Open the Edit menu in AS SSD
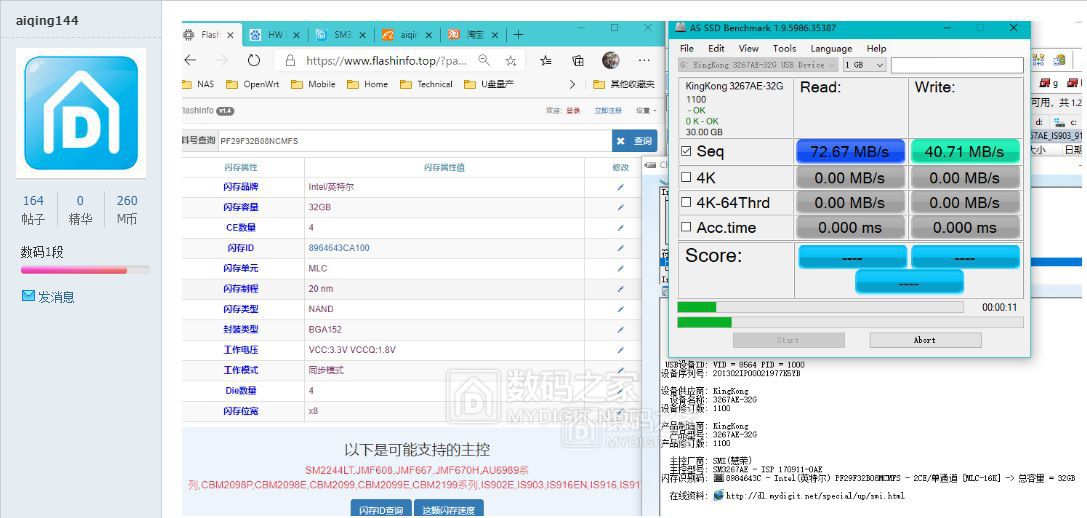 coord(716,49)
